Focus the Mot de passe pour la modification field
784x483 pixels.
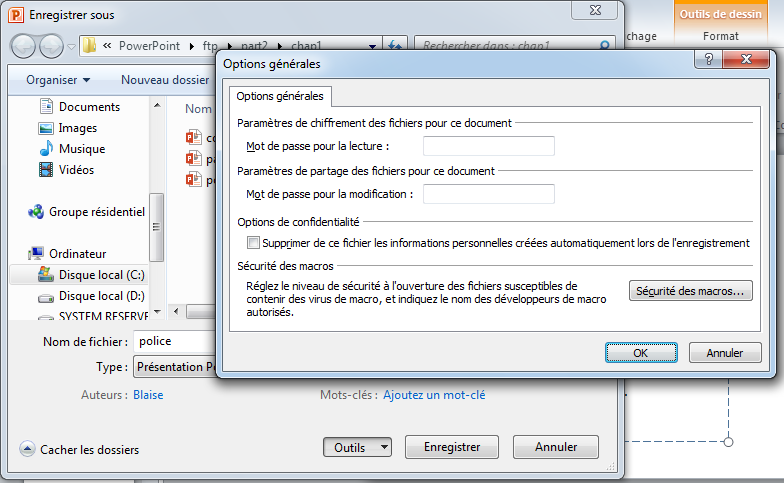coord(488,194)
